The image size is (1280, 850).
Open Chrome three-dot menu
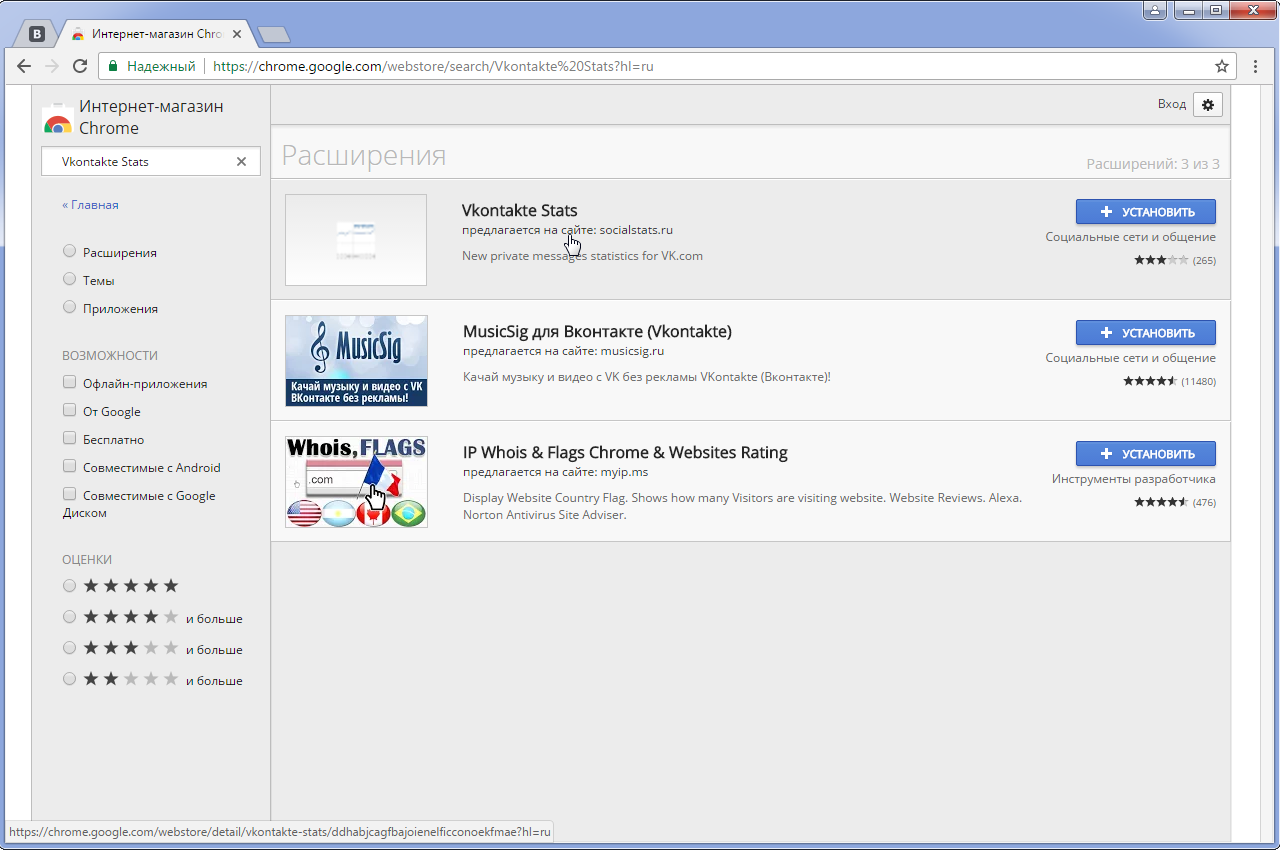[1256, 67]
